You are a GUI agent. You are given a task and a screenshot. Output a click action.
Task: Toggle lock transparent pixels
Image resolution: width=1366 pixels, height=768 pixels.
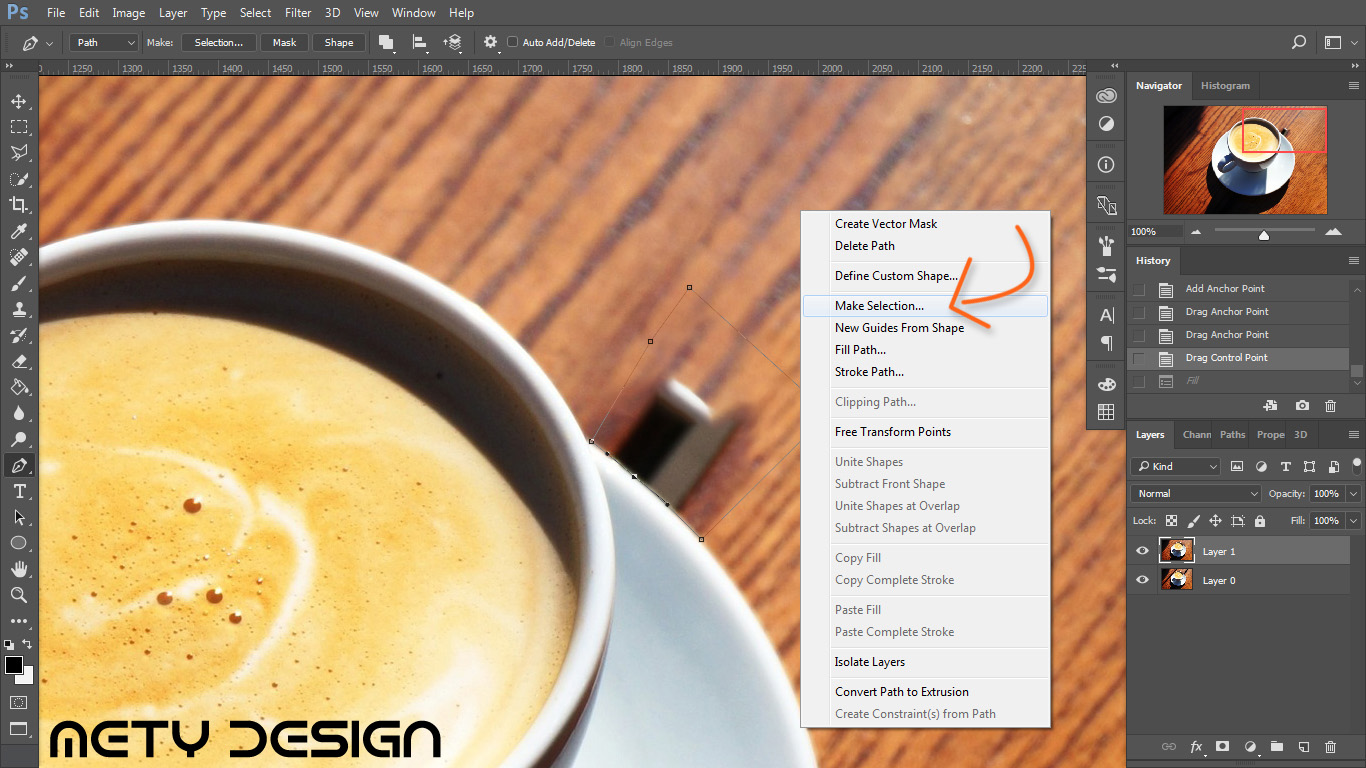click(1171, 521)
